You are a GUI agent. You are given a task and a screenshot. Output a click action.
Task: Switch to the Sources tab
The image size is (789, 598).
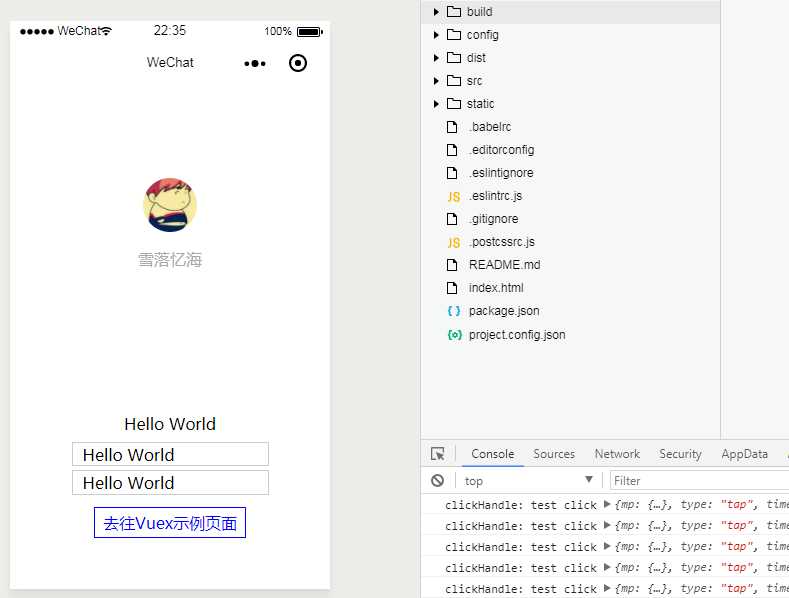tap(554, 454)
